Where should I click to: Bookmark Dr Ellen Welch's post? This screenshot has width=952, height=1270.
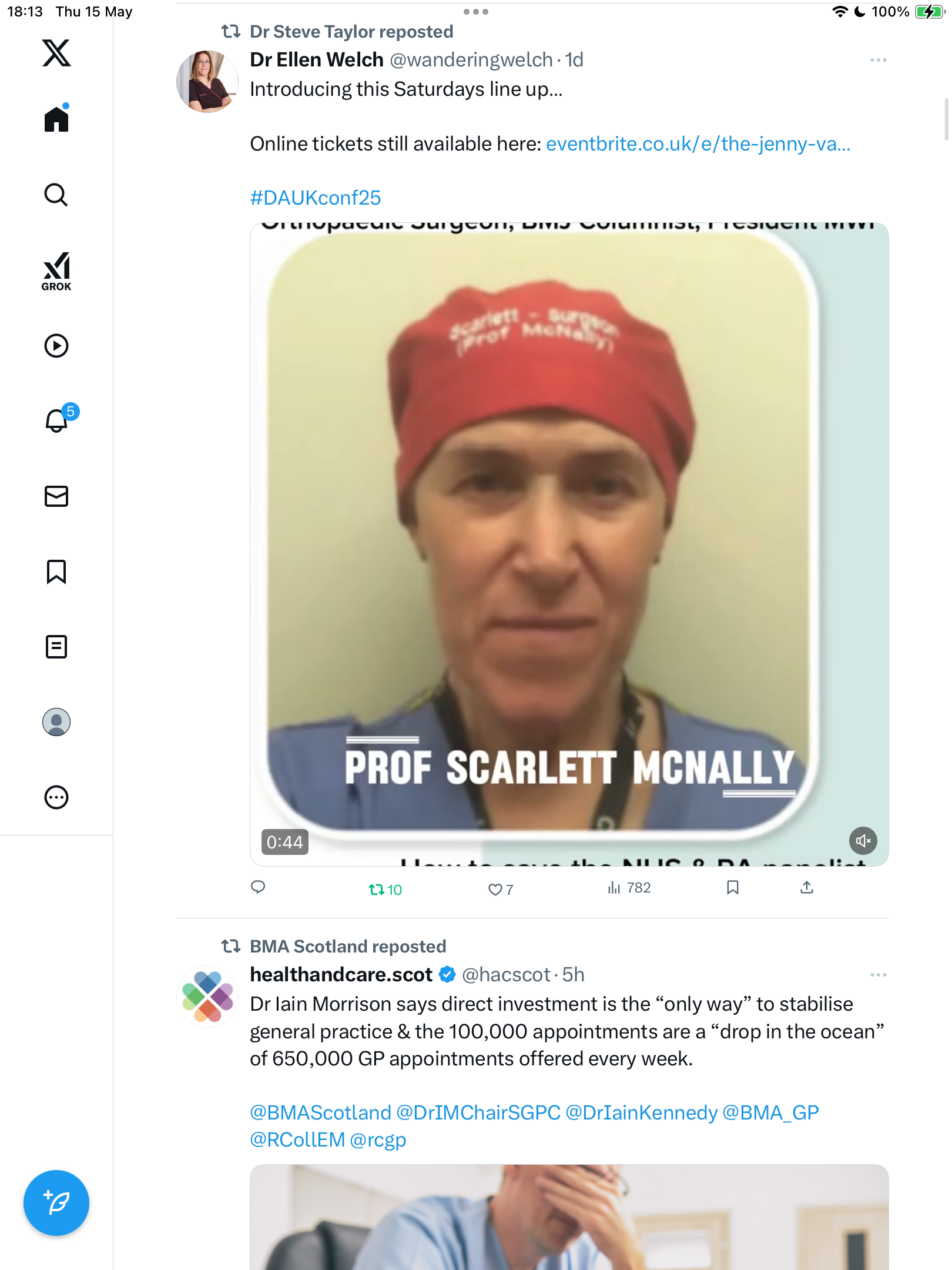point(732,888)
